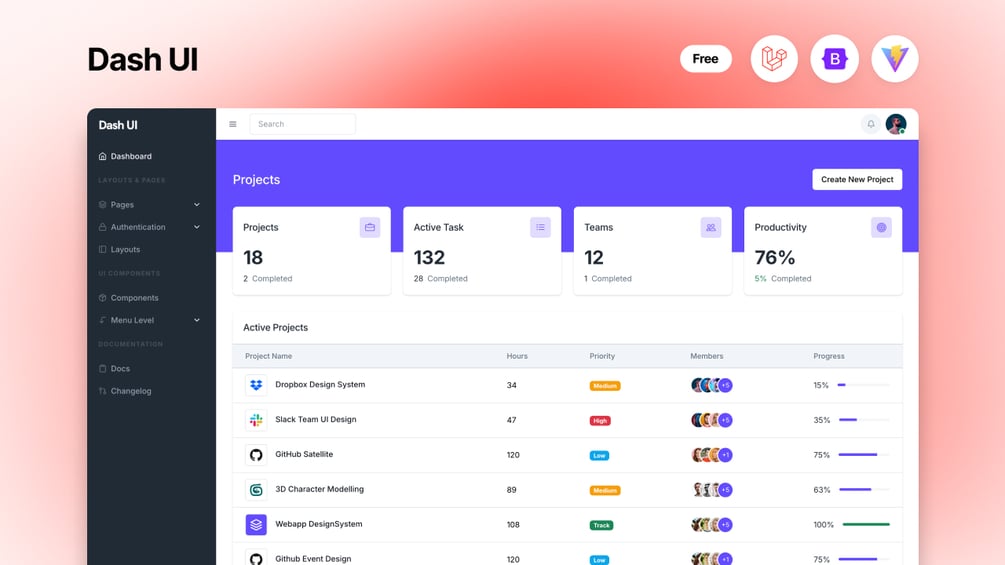Image resolution: width=1005 pixels, height=565 pixels.
Task: Click the Active Projects heading
Action: tap(275, 327)
